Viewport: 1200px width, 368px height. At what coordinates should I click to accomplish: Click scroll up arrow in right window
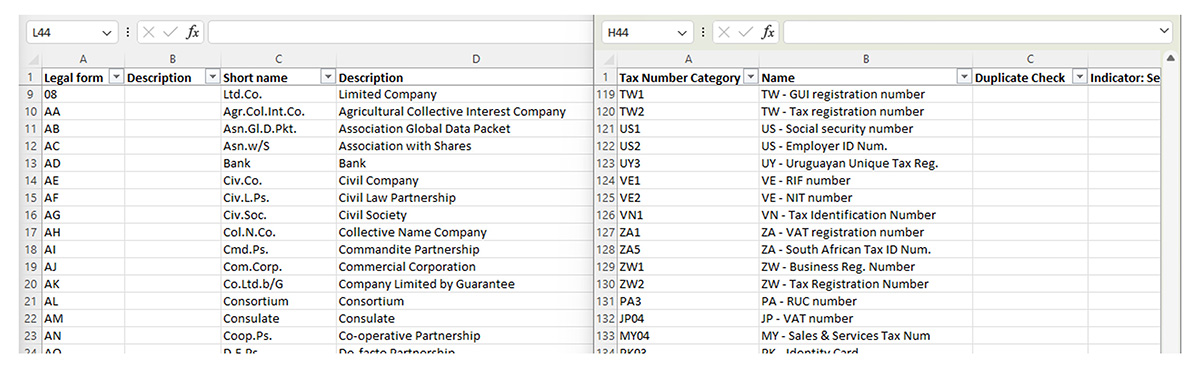[x=1171, y=59]
